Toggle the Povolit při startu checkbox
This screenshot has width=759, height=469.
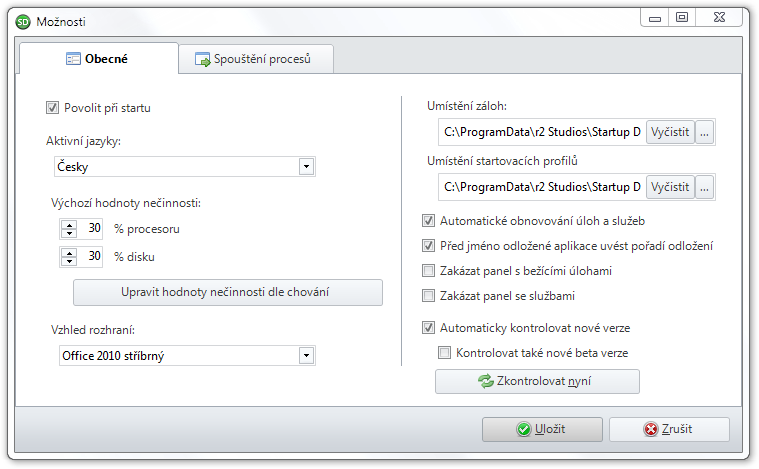point(52,107)
